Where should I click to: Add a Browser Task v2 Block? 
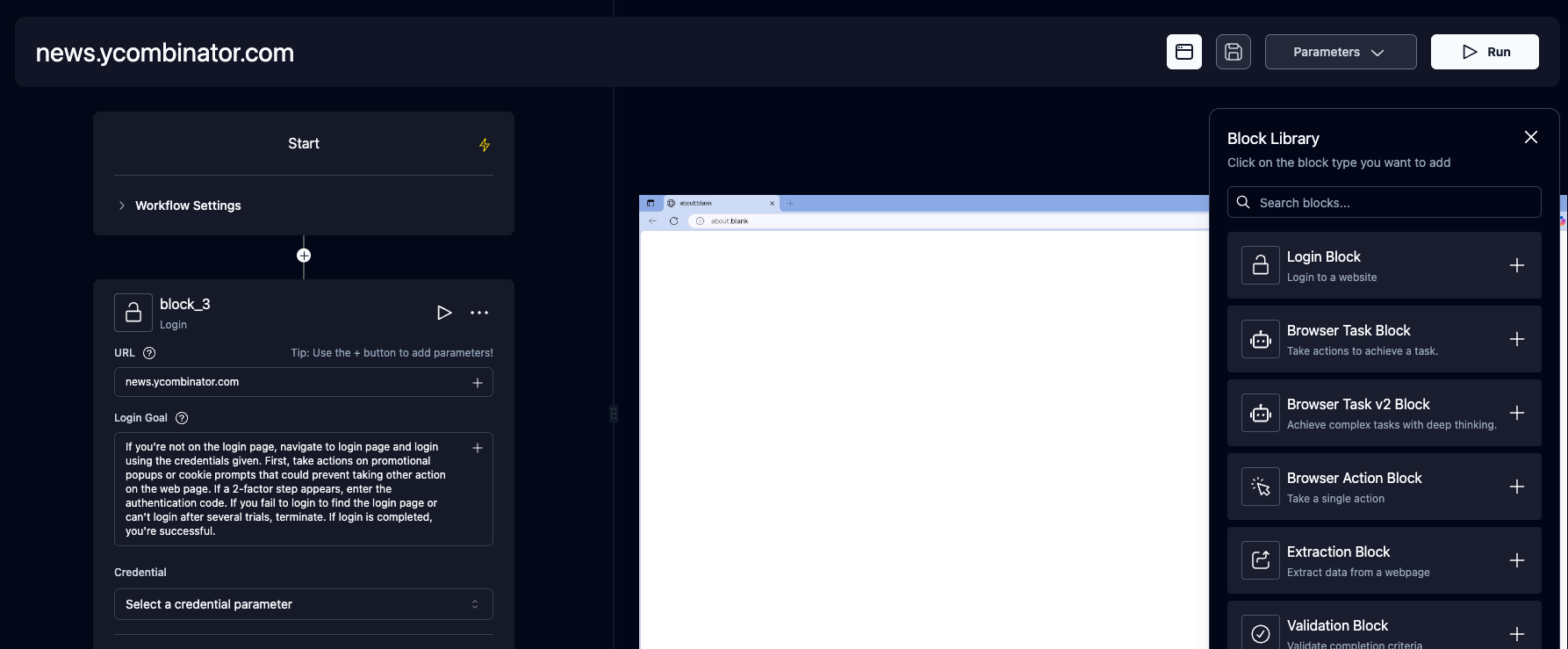coord(1516,414)
